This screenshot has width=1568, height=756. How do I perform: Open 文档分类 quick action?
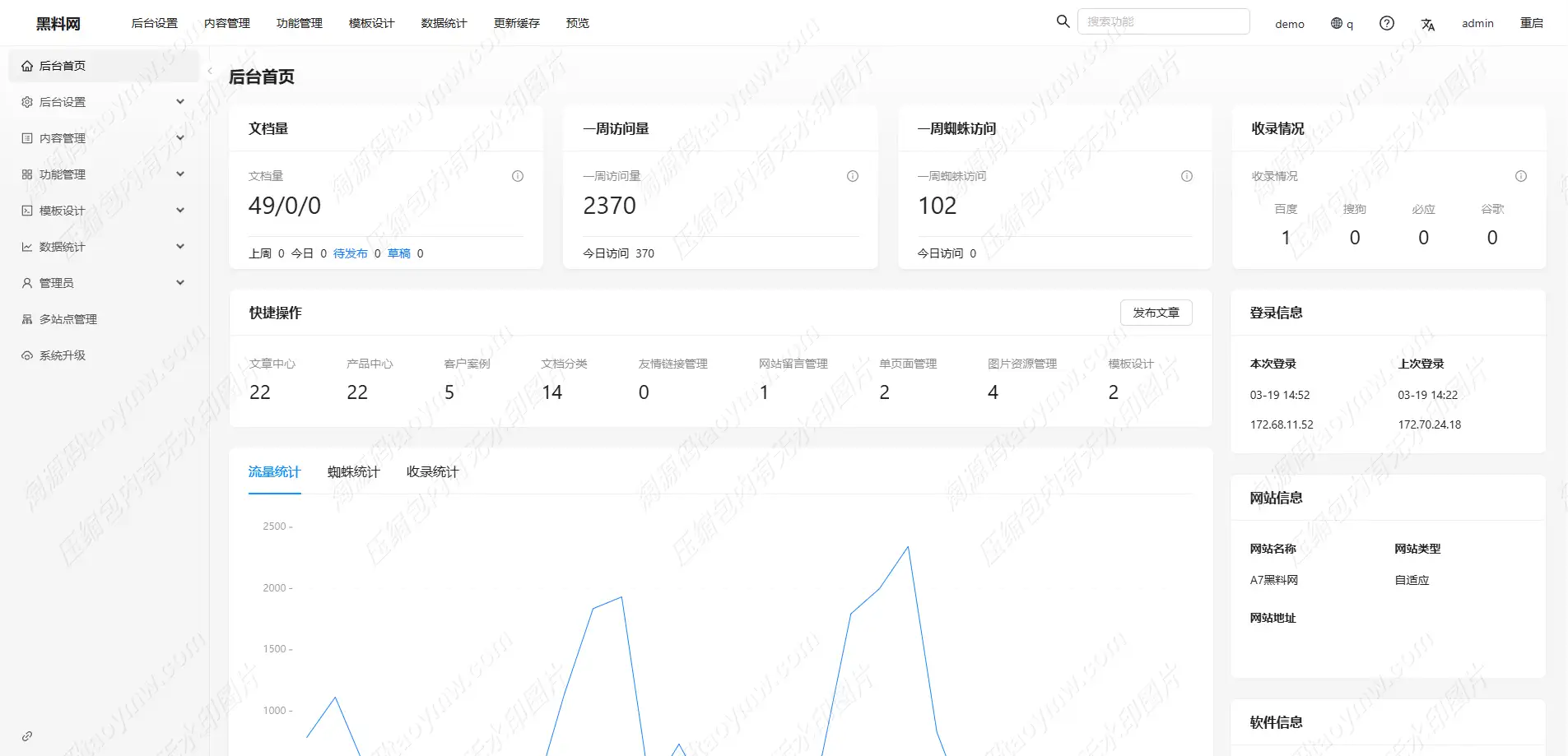(x=564, y=364)
